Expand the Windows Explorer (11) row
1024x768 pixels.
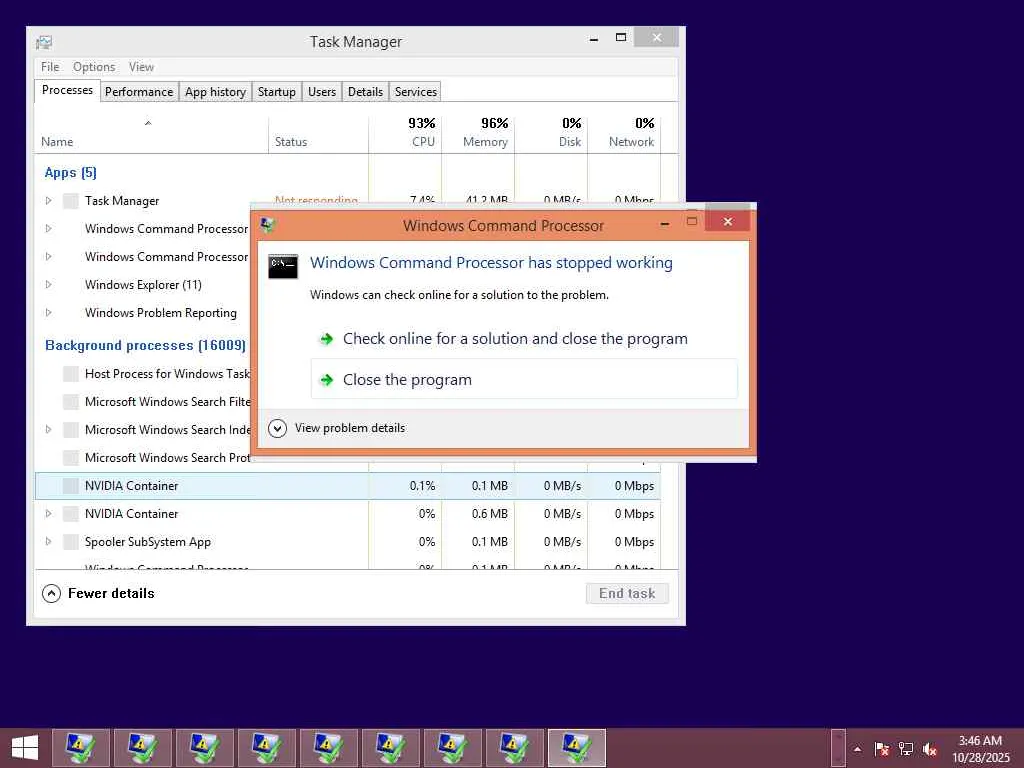click(48, 285)
